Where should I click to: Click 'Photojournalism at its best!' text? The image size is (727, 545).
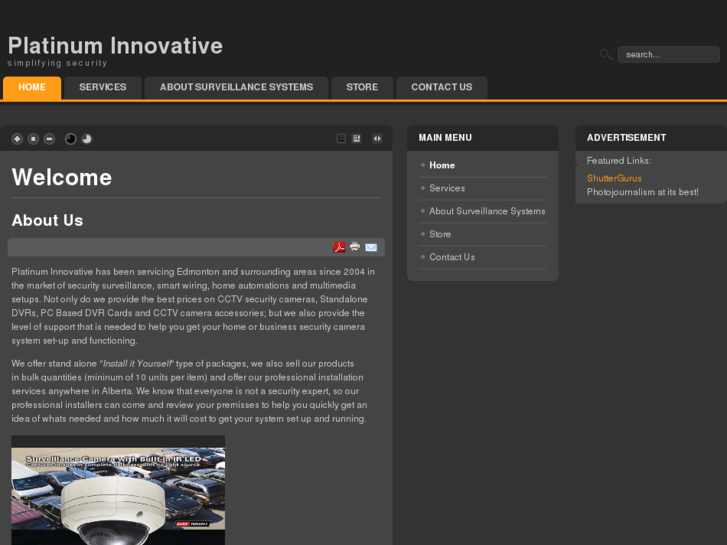(643, 192)
